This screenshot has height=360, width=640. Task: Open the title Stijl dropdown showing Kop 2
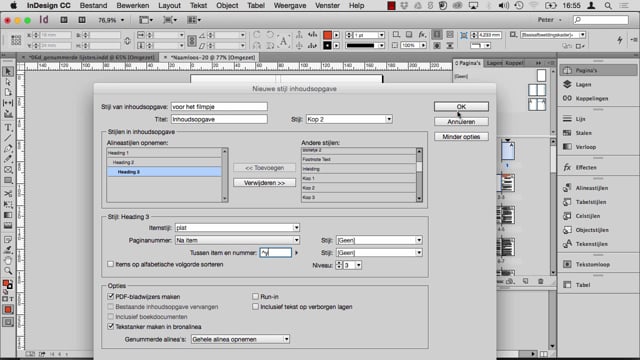(x=349, y=119)
